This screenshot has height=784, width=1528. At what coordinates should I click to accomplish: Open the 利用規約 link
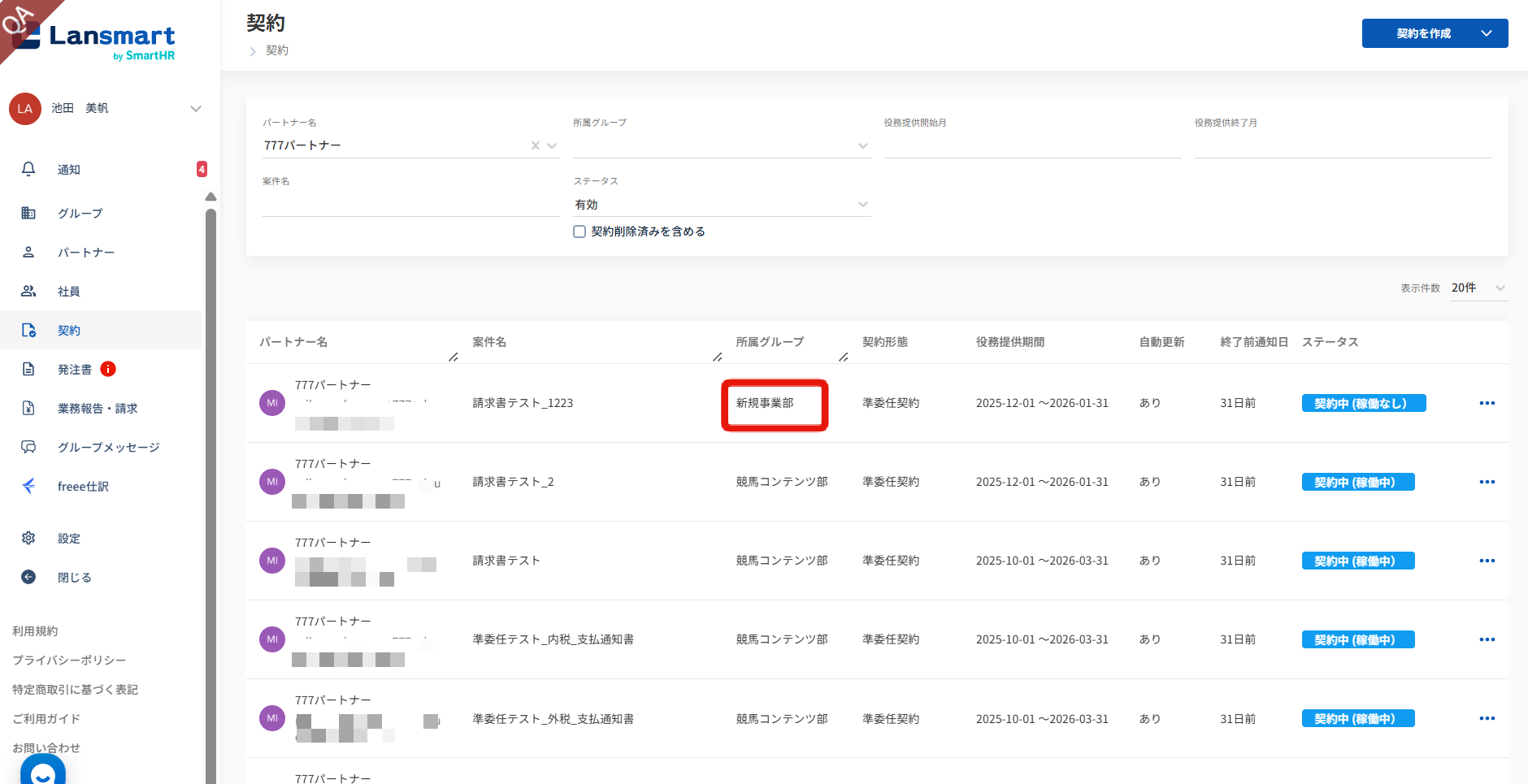point(35,631)
